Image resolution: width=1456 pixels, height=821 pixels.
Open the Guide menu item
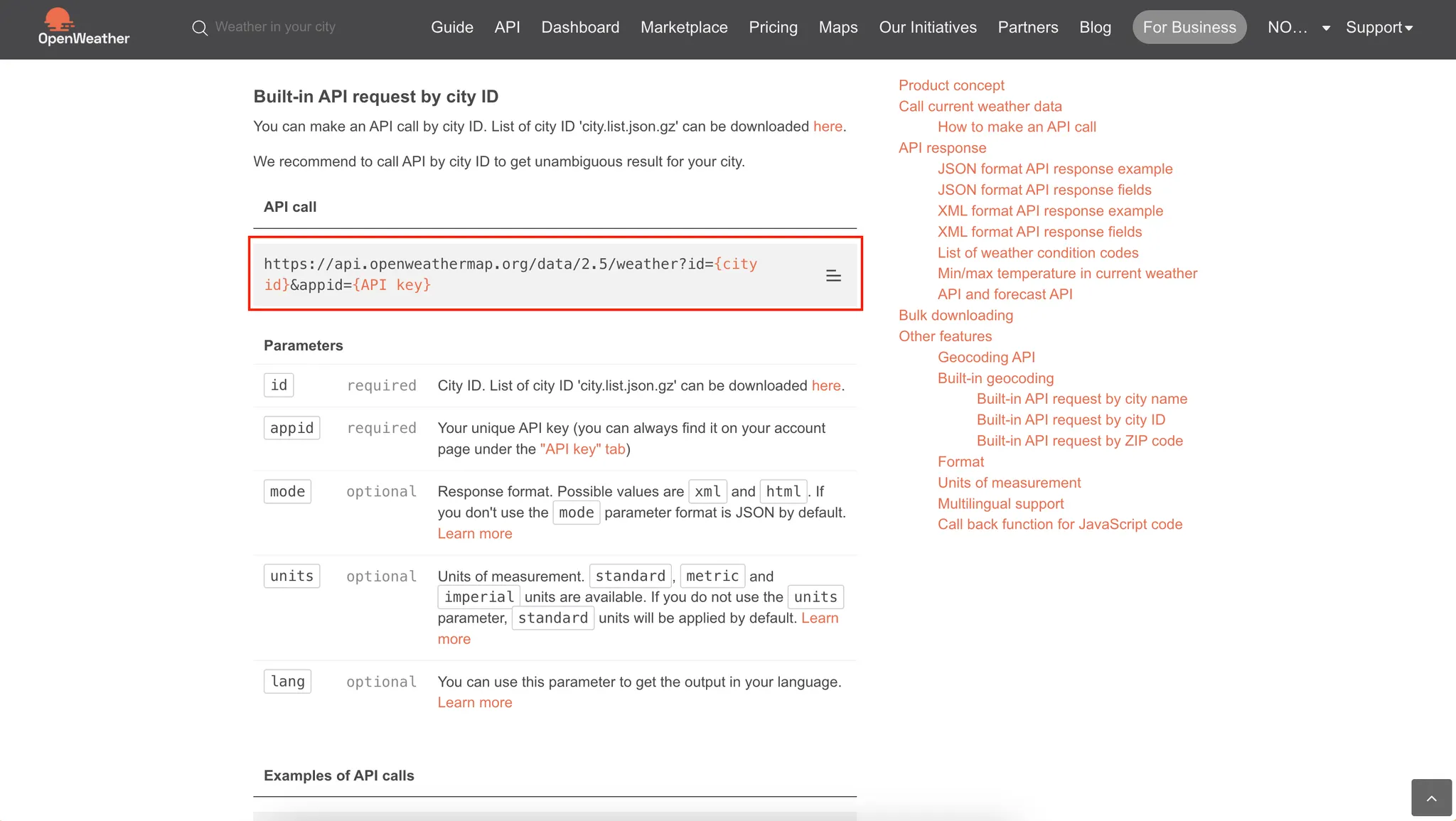pos(451,28)
